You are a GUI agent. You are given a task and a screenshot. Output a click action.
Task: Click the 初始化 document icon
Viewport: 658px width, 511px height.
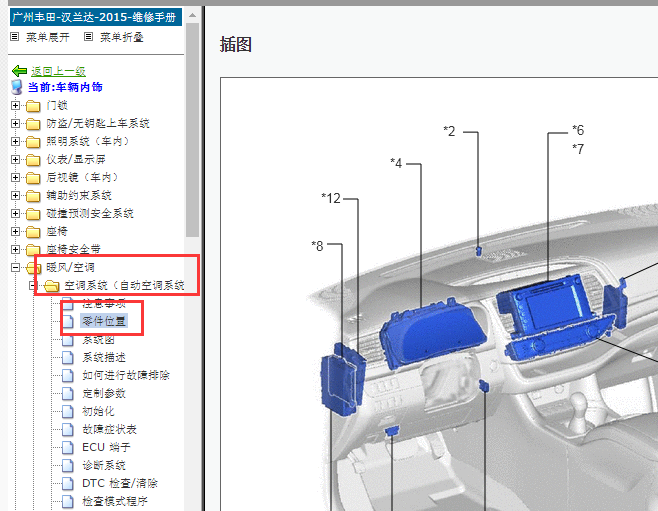(x=68, y=412)
